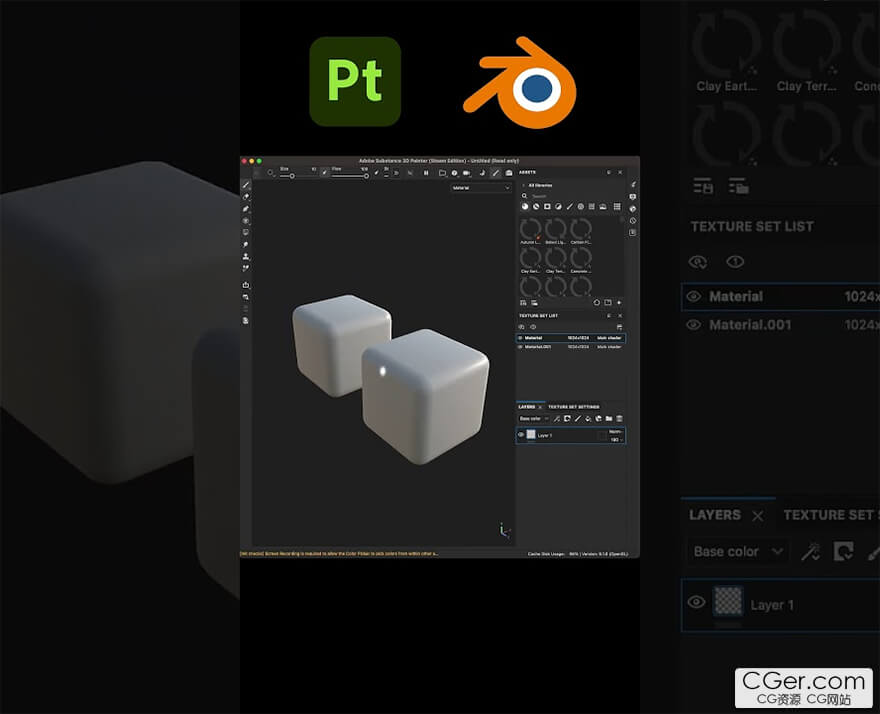Hide Layer 1 using its eye icon
The height and width of the screenshot is (714, 880).
pyautogui.click(x=521, y=434)
